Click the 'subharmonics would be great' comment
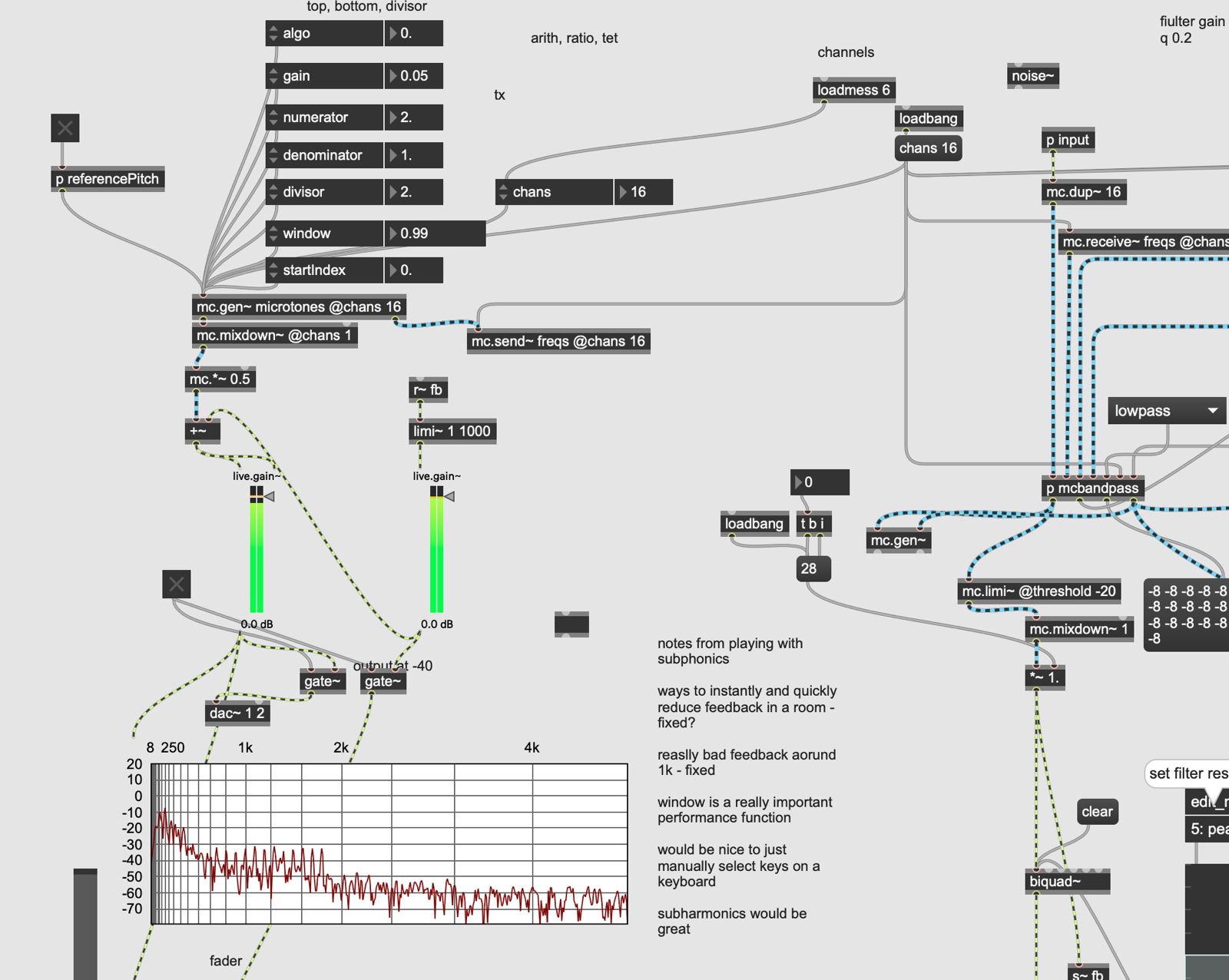 (x=732, y=921)
